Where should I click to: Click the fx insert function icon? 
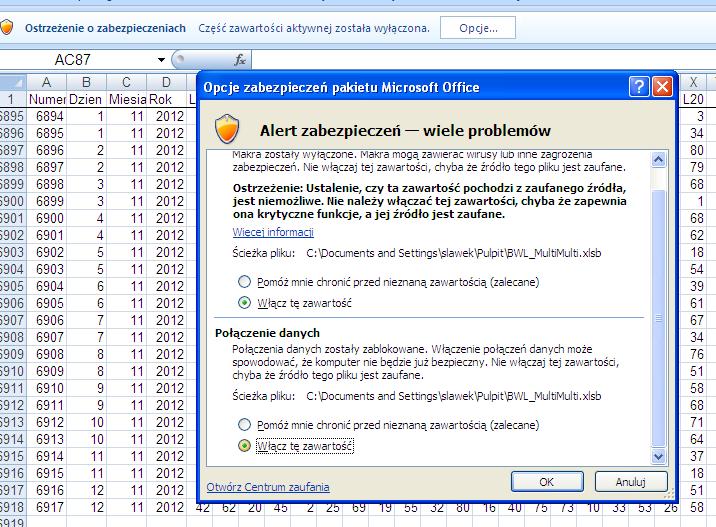[x=240, y=60]
